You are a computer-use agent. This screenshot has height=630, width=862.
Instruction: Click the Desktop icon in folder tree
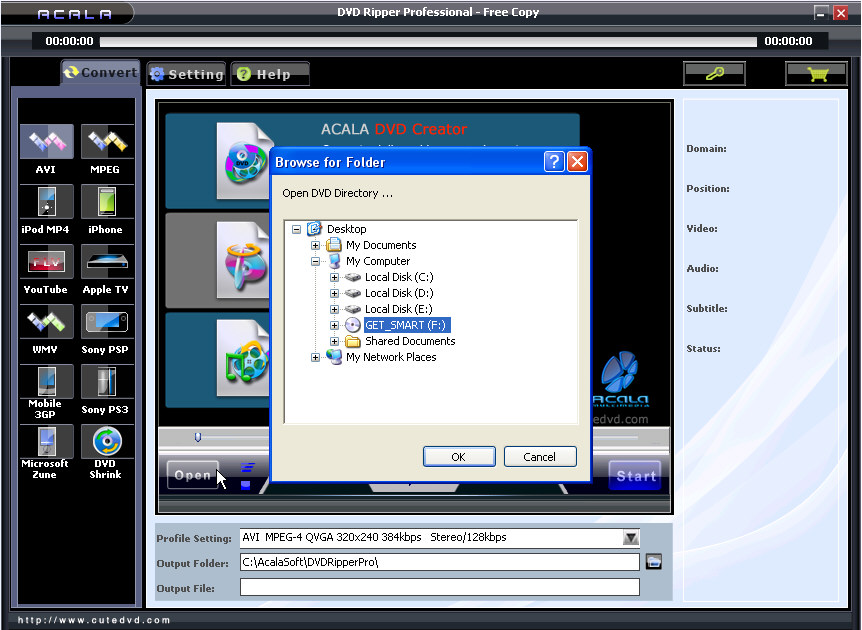tap(314, 229)
